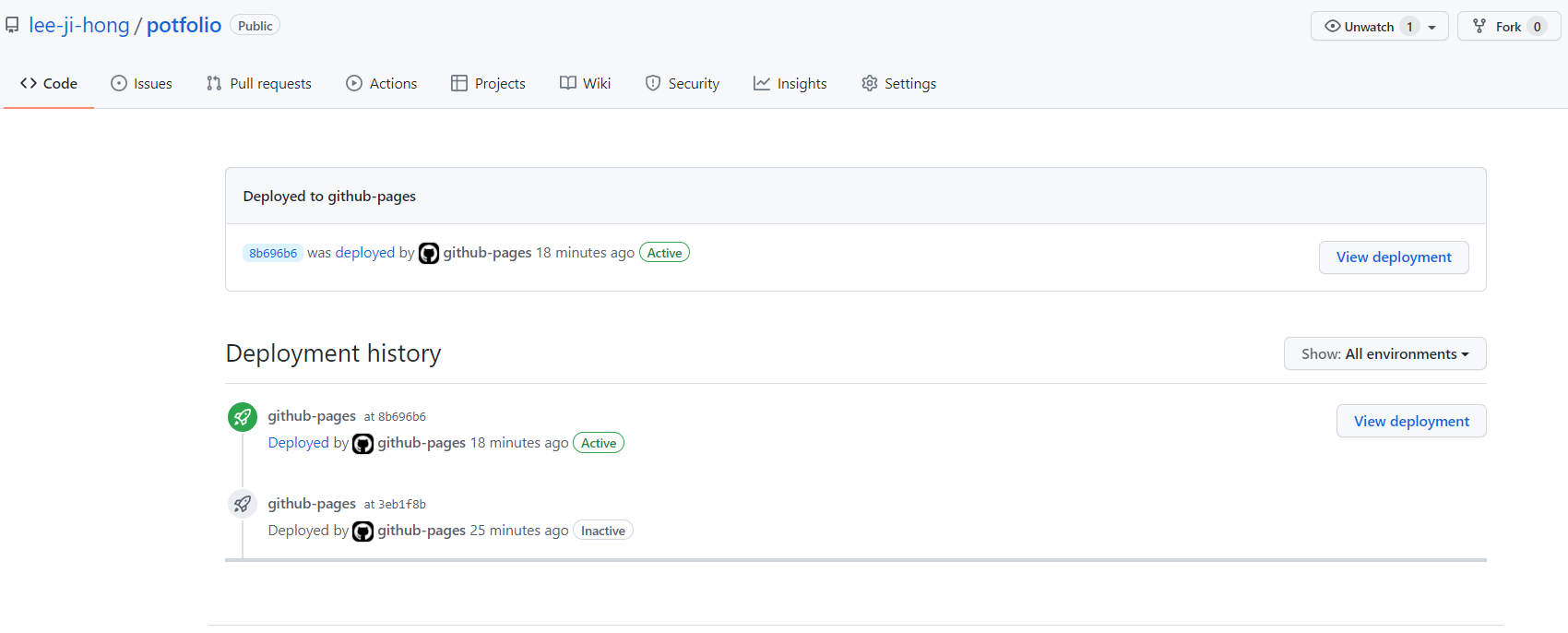Image resolution: width=1568 pixels, height=633 pixels.
Task: Switch to the Issues tab
Action: pyautogui.click(x=141, y=83)
